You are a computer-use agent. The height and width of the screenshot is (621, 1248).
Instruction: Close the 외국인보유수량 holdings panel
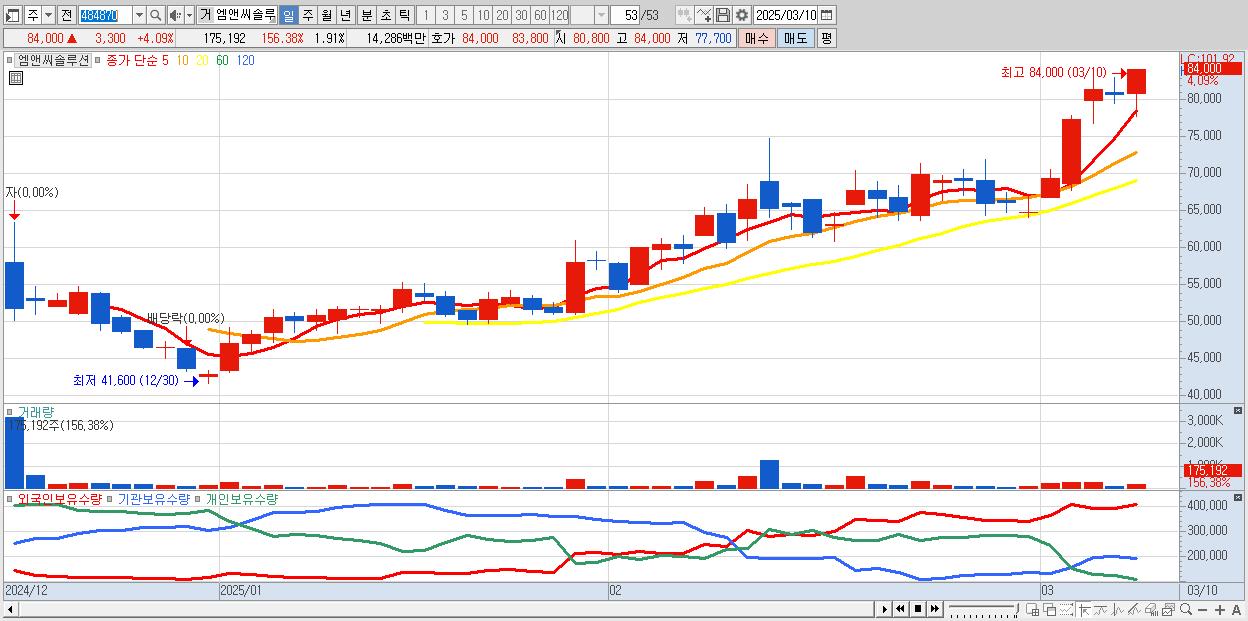(1238, 497)
